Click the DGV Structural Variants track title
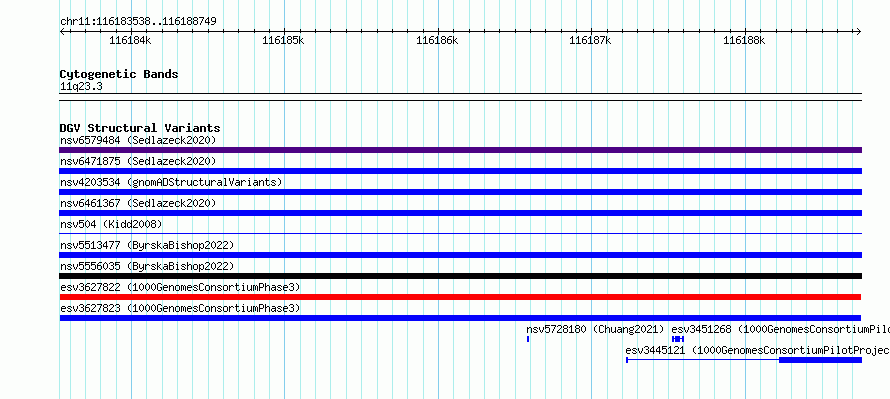 pyautogui.click(x=140, y=128)
